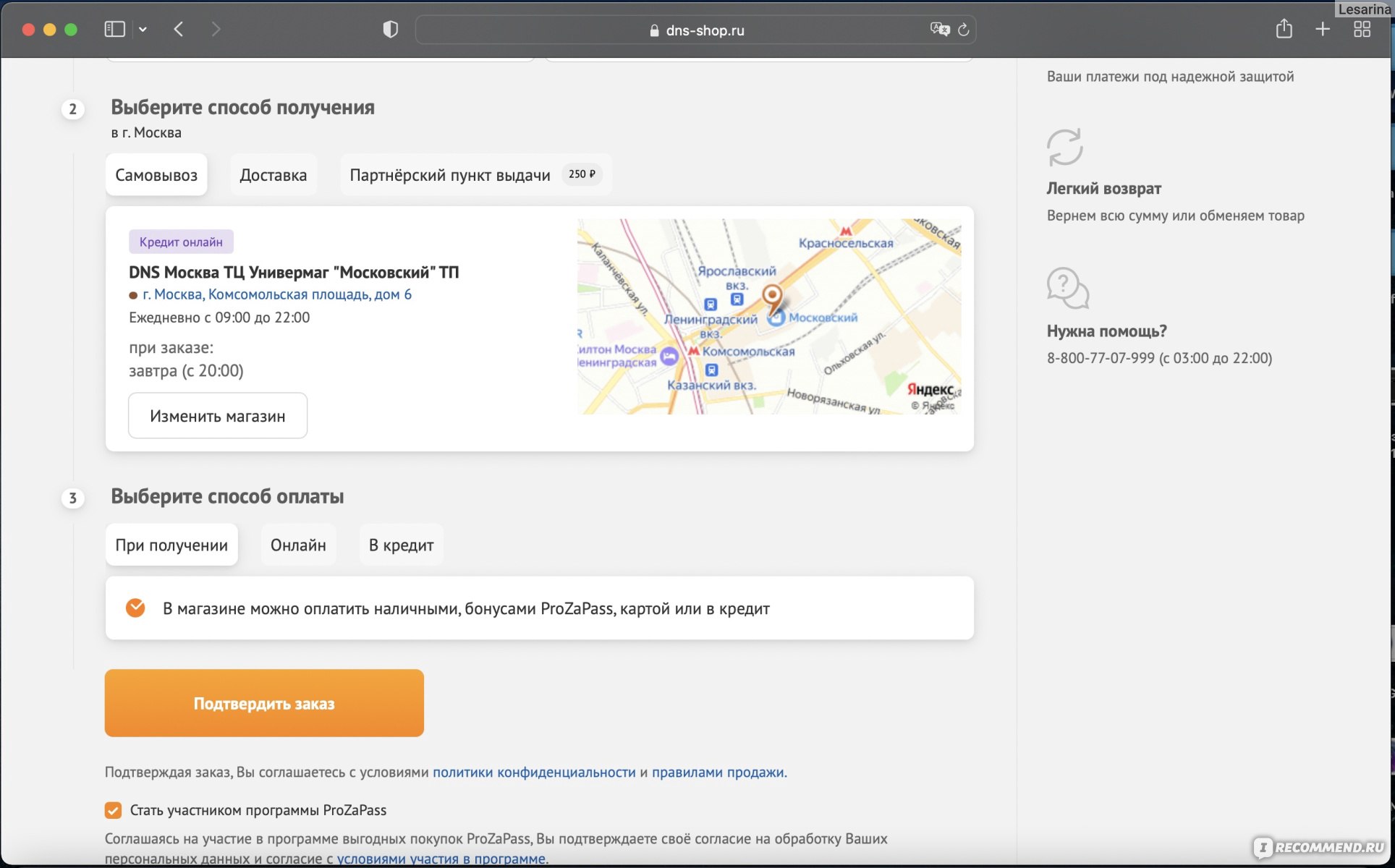Viewport: 1395px width, 868px height.
Task: Choose В кредит payment tab
Action: [402, 545]
